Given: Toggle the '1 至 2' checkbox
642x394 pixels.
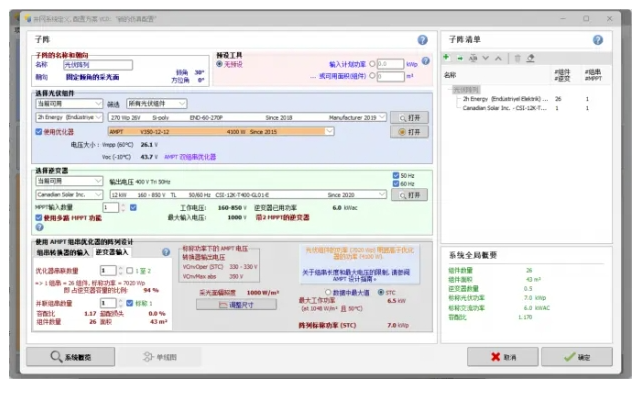Looking at the screenshot, I should (x=130, y=270).
